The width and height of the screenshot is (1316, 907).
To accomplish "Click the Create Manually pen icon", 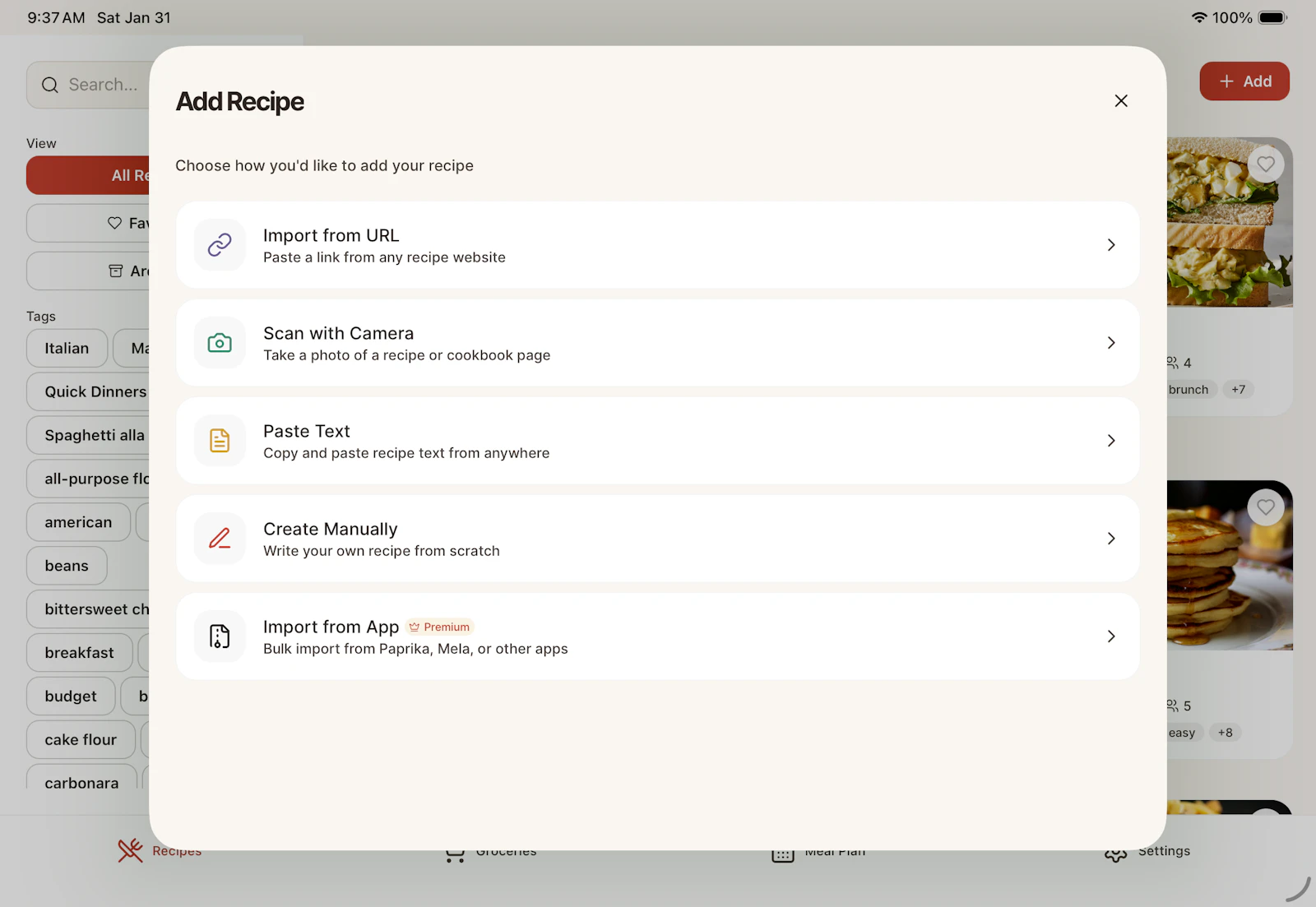I will click(x=219, y=539).
